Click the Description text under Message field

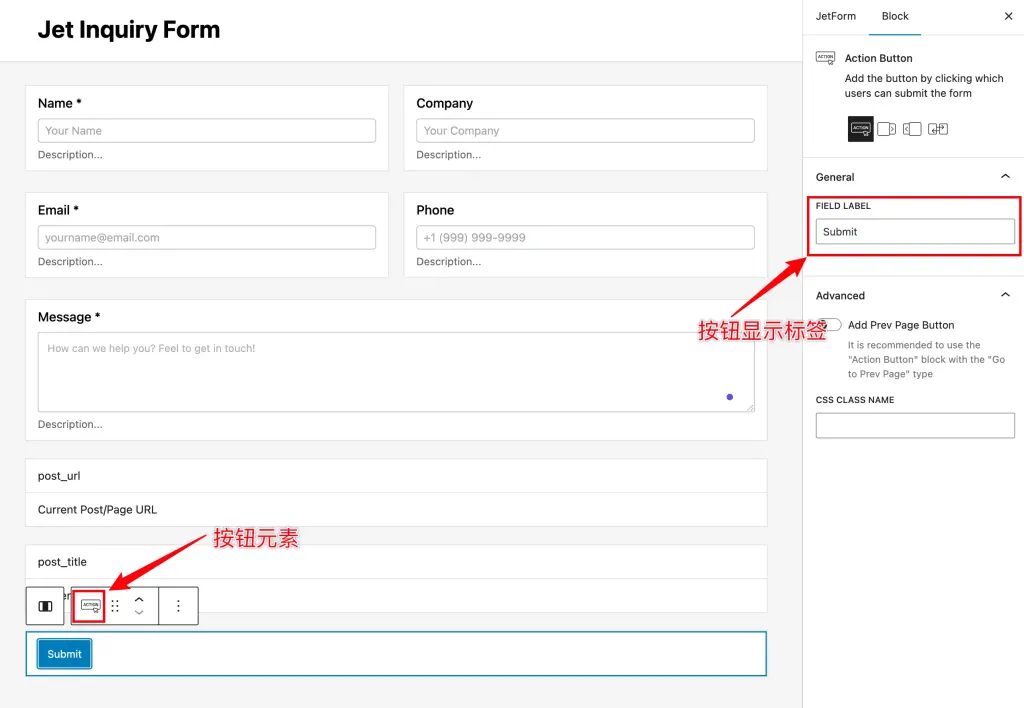point(70,425)
